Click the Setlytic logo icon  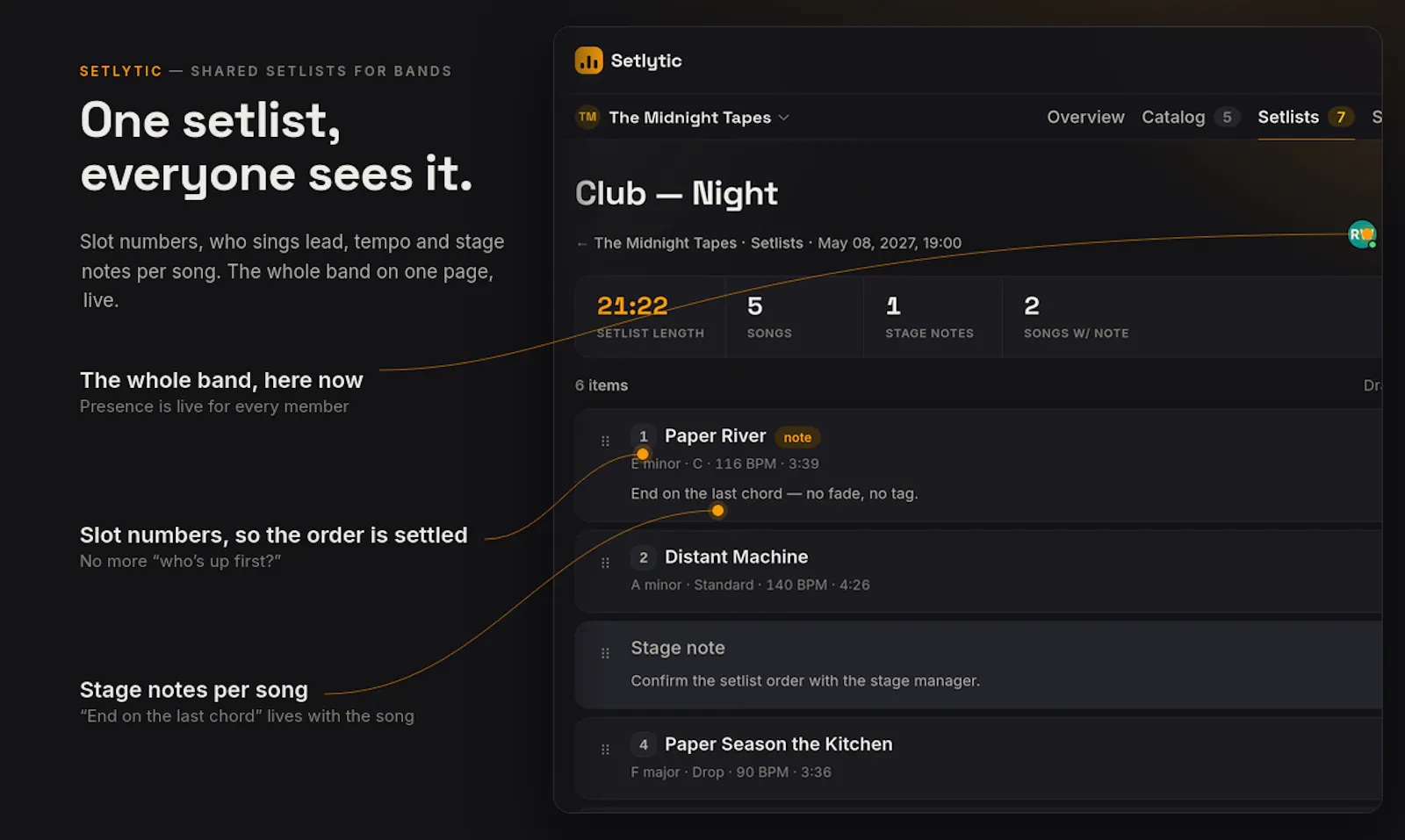click(x=588, y=61)
